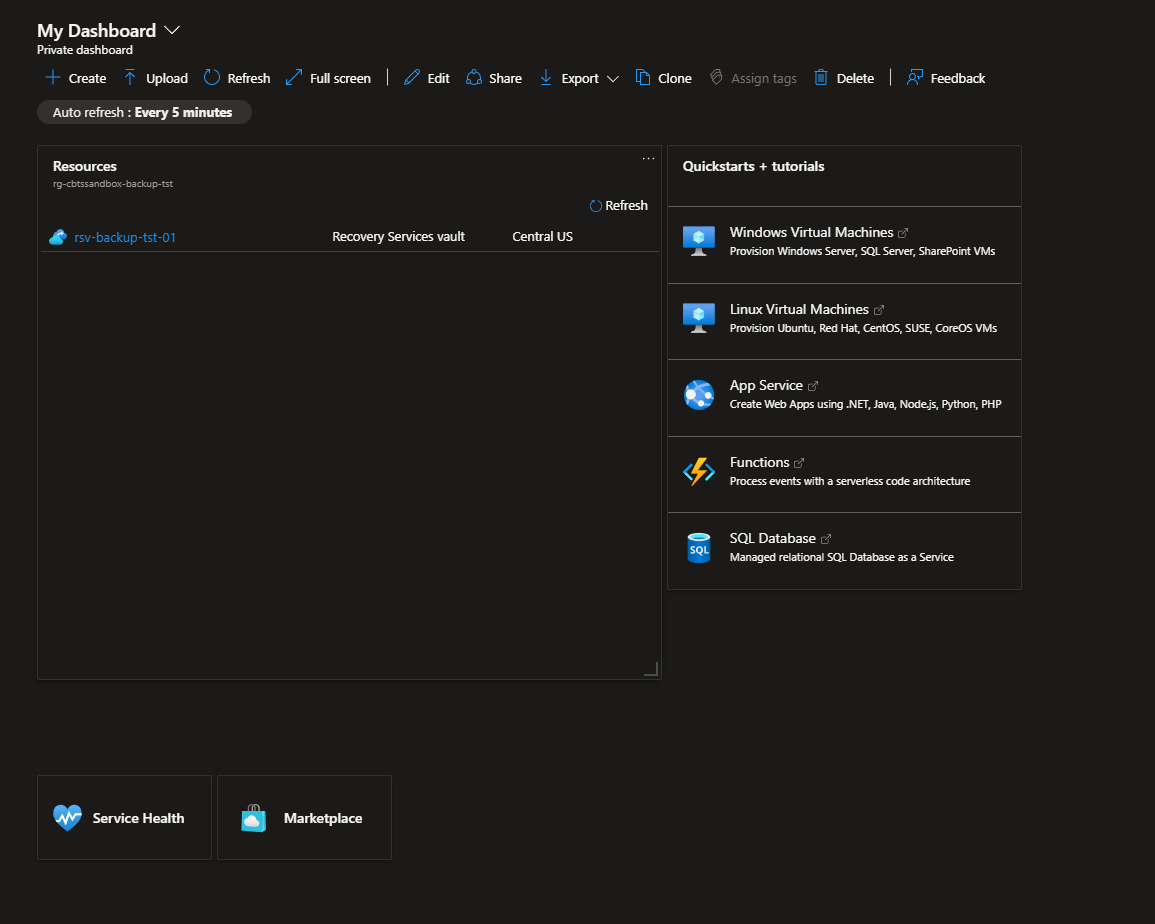
Task: Choose the Share command label
Action: pos(505,78)
